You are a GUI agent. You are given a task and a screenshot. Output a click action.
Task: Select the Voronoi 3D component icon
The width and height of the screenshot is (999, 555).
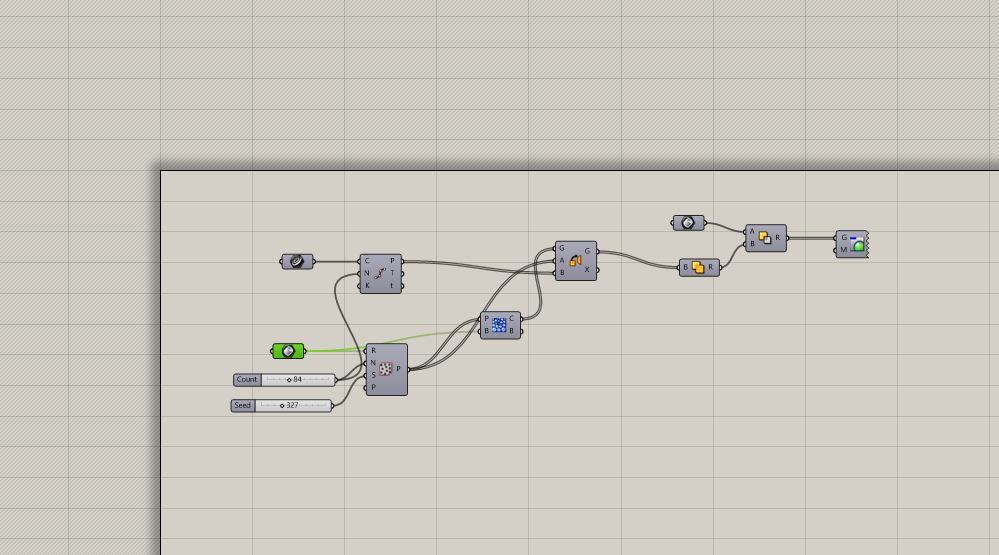(x=499, y=325)
